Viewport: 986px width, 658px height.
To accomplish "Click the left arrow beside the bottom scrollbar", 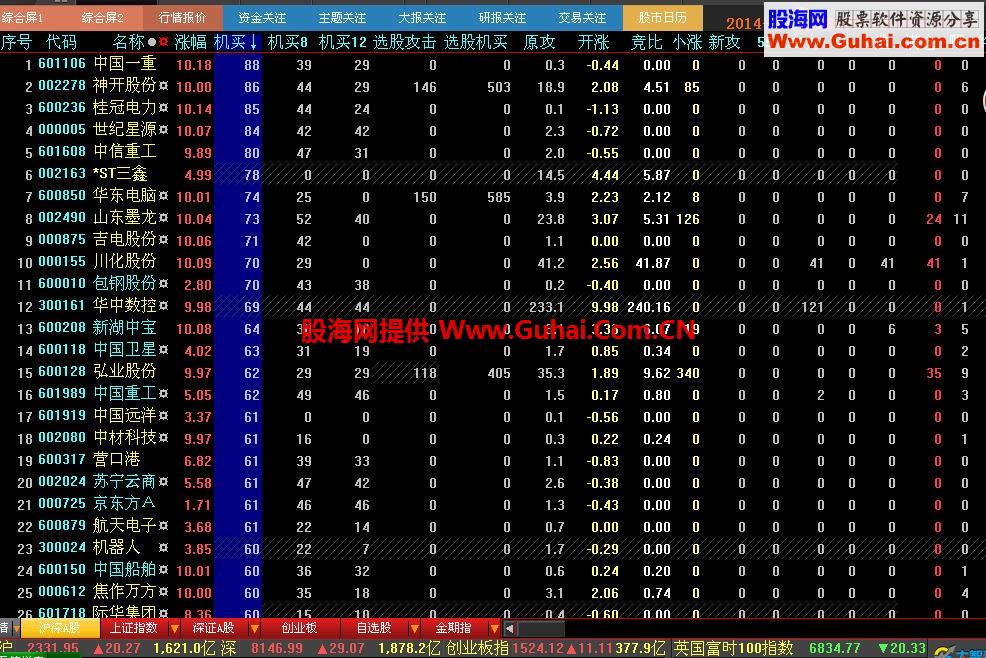I will click(x=510, y=630).
